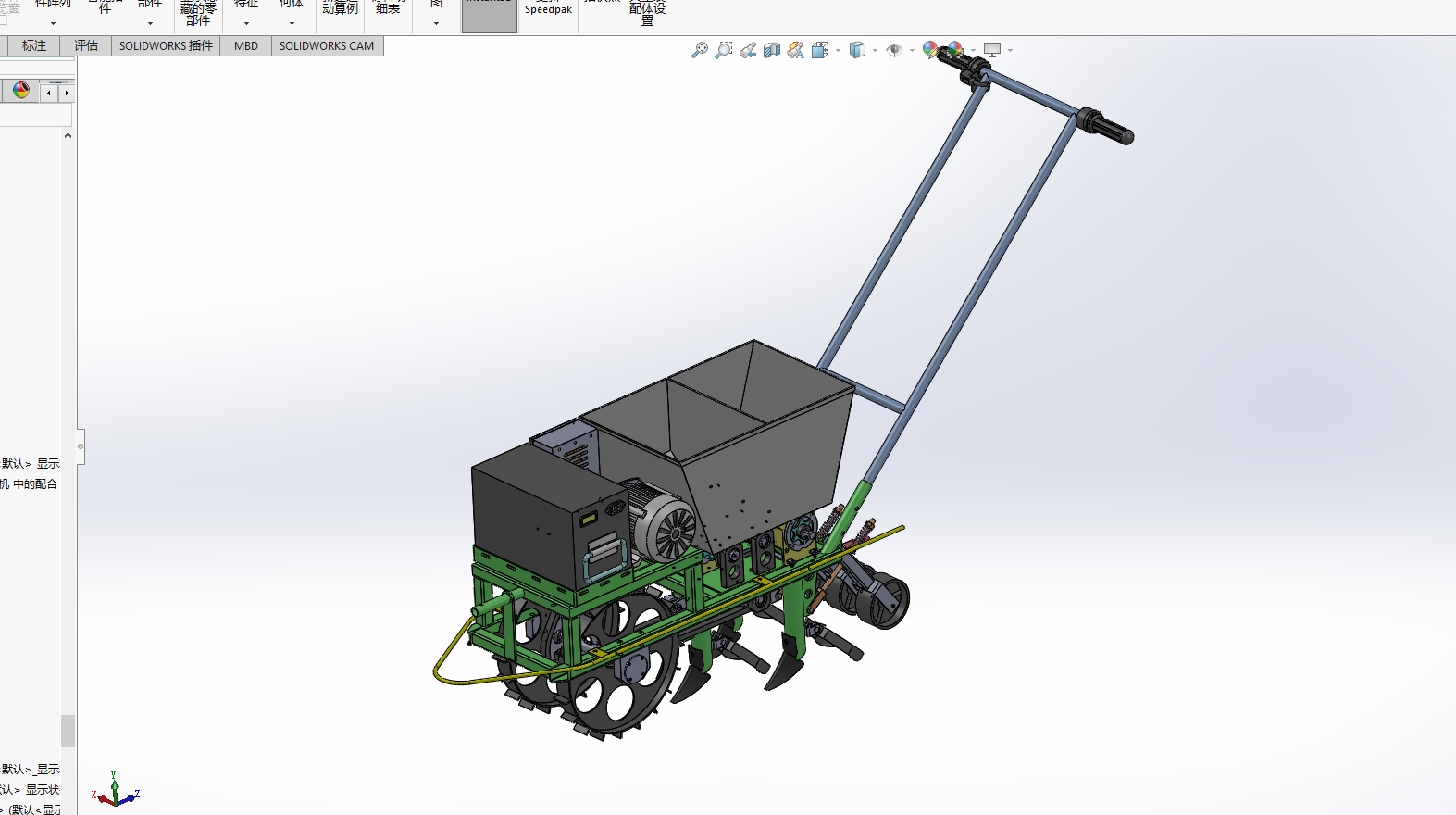Open the Apply Scene dropdown arrow
The height and width of the screenshot is (815, 1456).
click(x=973, y=51)
